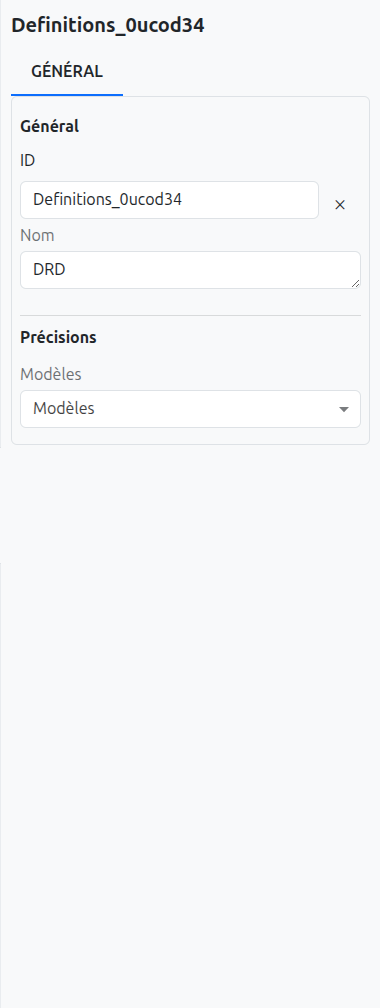380x1008 pixels.
Task: Switch to the GÉNÉRAL tab
Action: pos(67,71)
